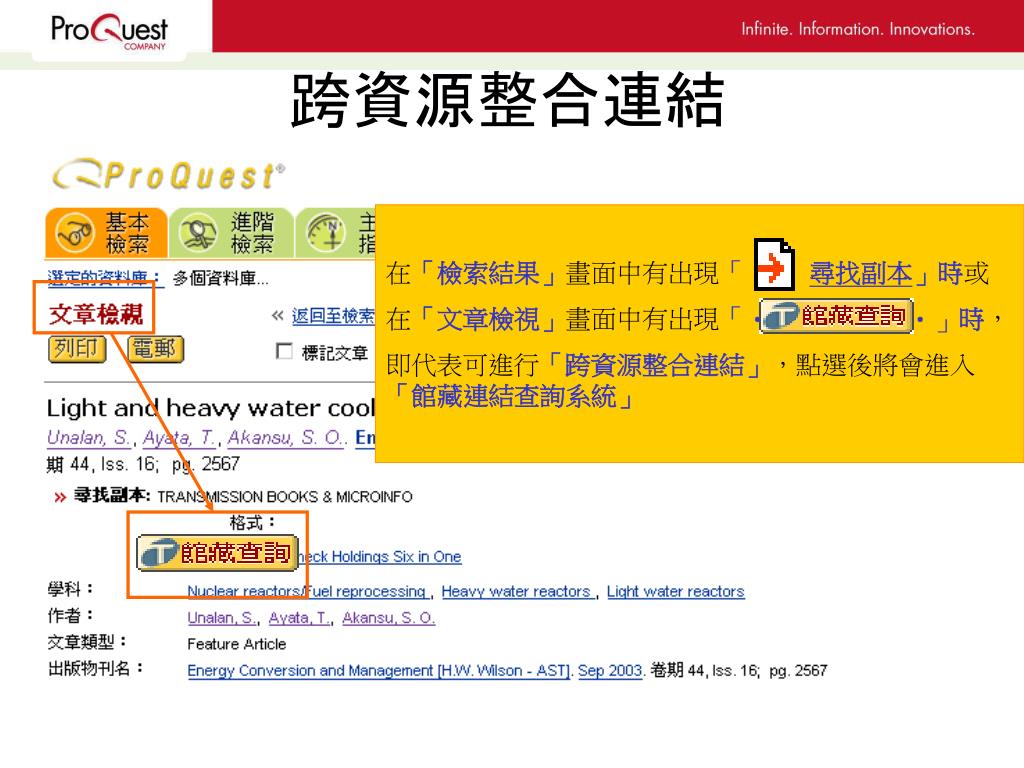Click the 出版物刊名： label
Viewport: 1024px width, 768px height.
95,669
